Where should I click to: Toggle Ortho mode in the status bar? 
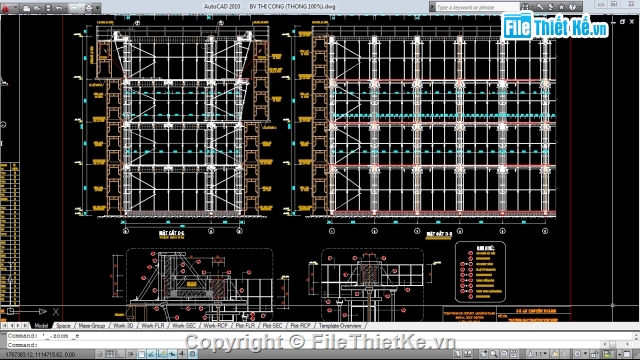120,354
